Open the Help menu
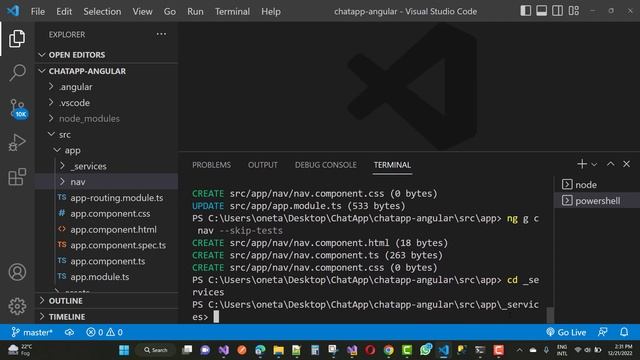640x360 pixels. point(271,11)
